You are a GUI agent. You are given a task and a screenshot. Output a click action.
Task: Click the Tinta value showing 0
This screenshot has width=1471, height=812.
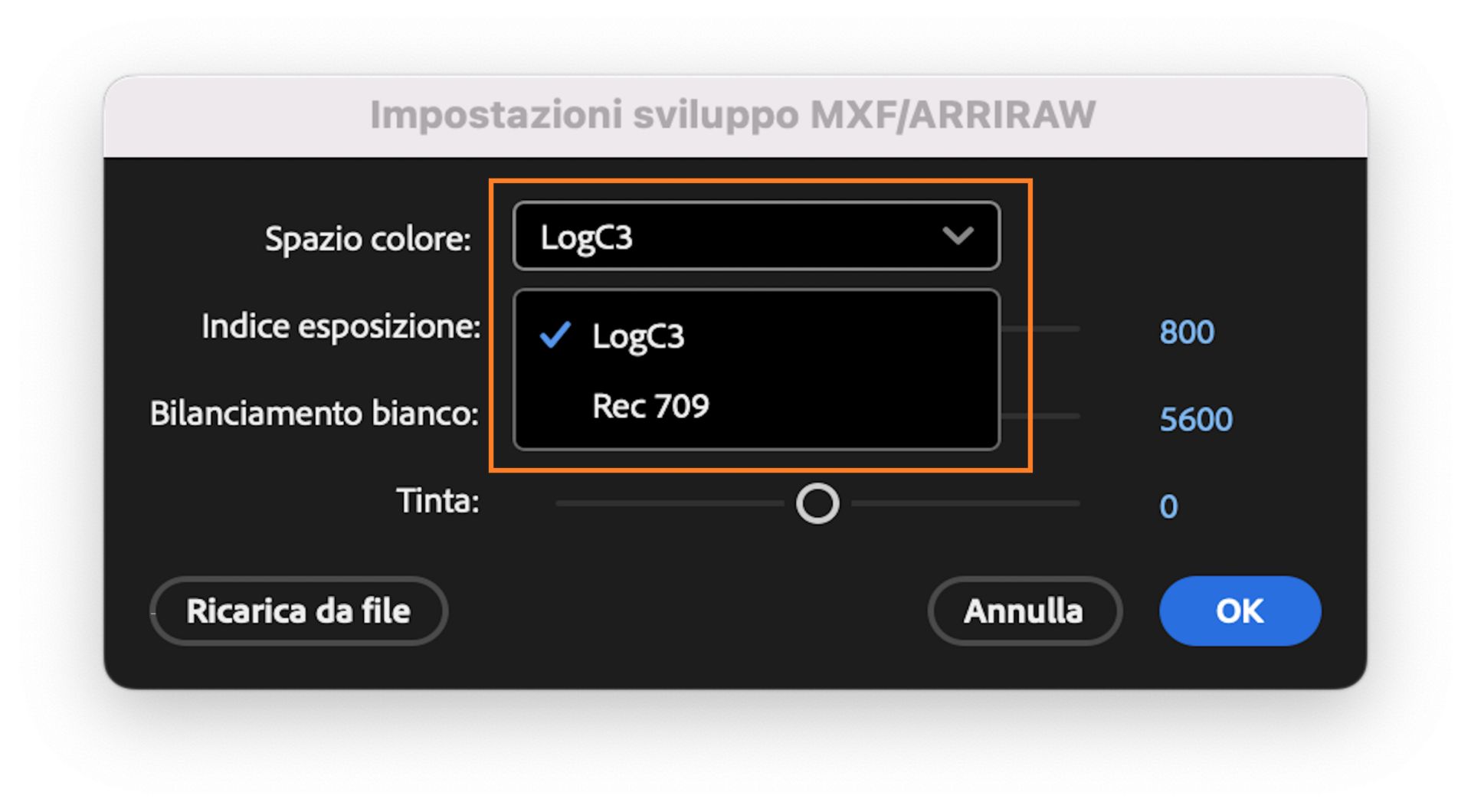1167,504
